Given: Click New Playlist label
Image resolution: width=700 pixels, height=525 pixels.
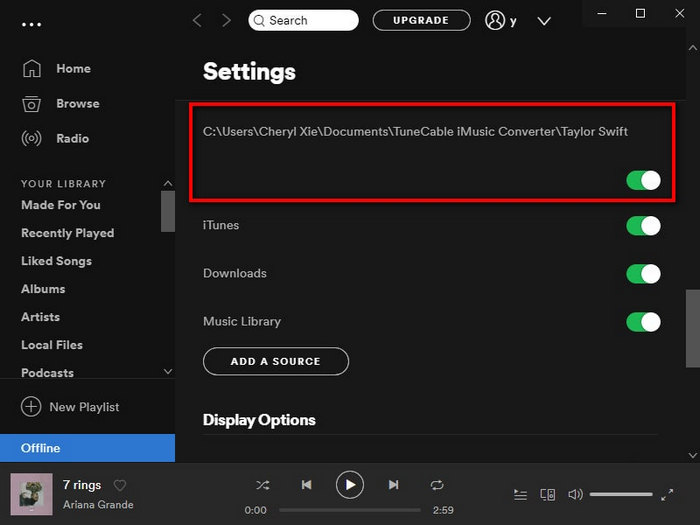Looking at the screenshot, I should (x=84, y=407).
